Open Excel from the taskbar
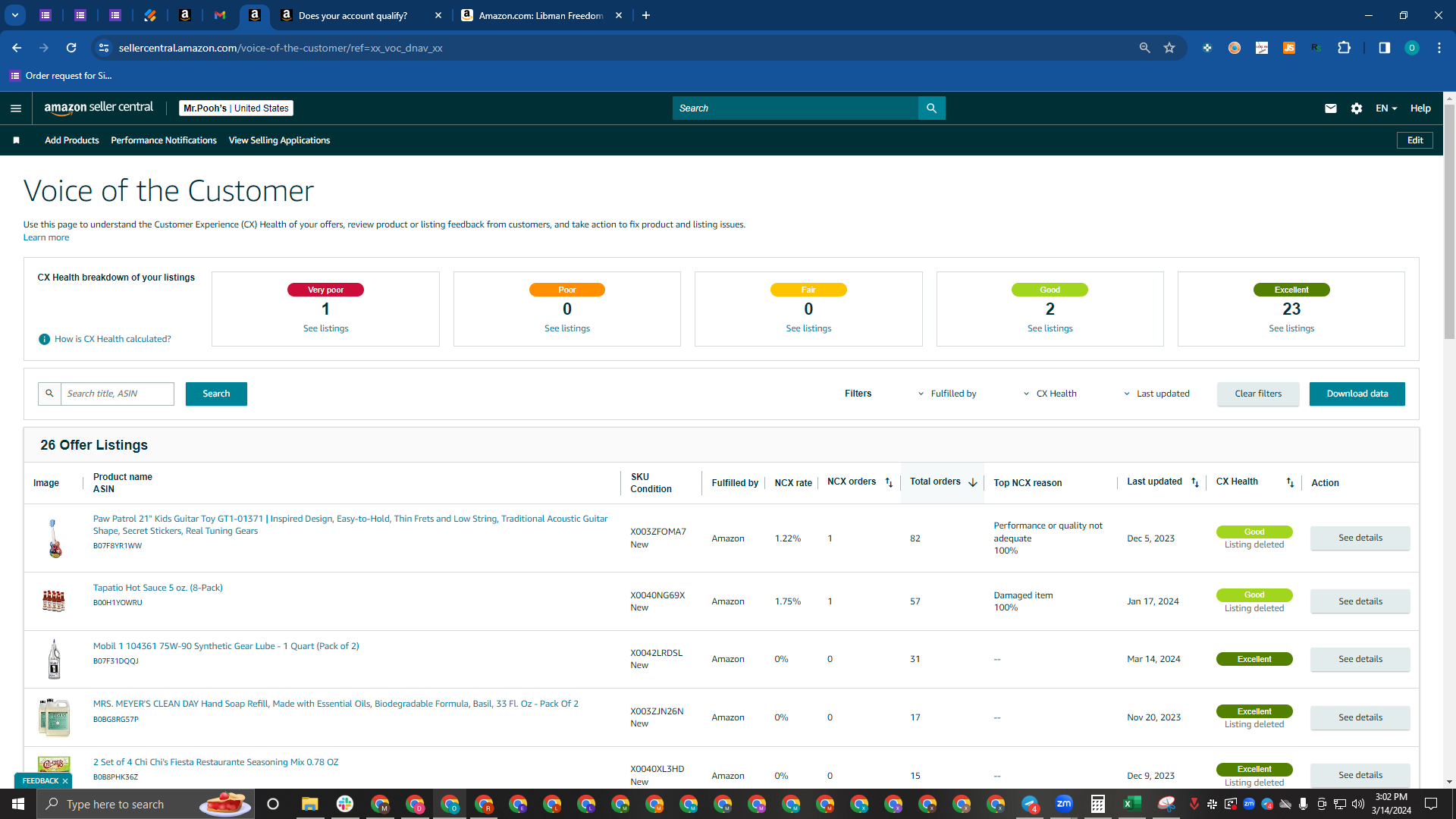The height and width of the screenshot is (819, 1456). pyautogui.click(x=1132, y=804)
